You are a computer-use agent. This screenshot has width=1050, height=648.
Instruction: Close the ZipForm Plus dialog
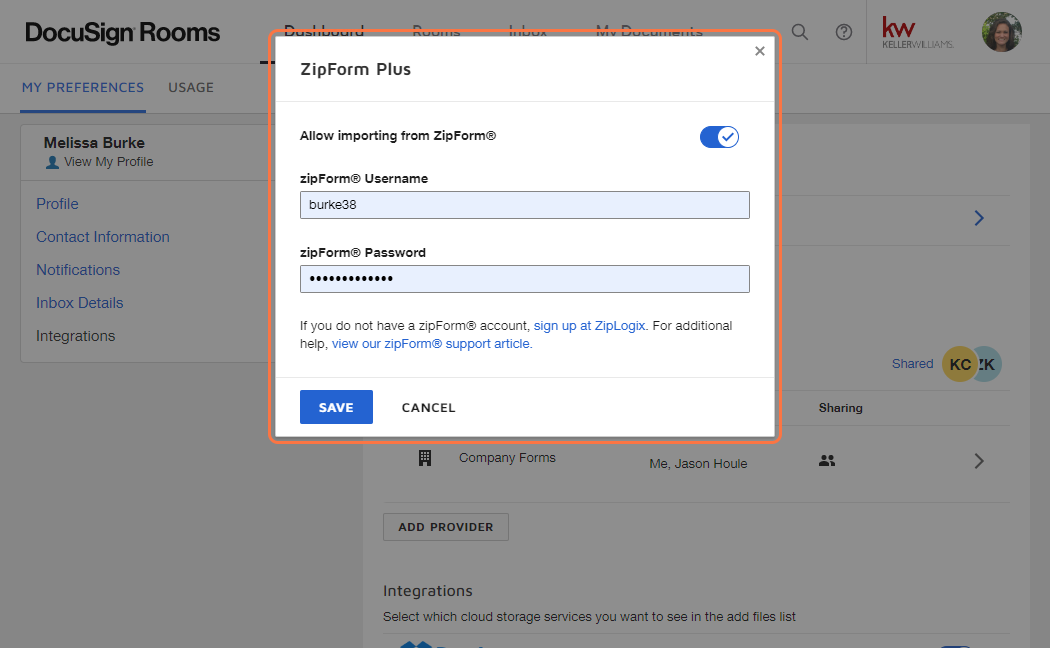click(759, 51)
